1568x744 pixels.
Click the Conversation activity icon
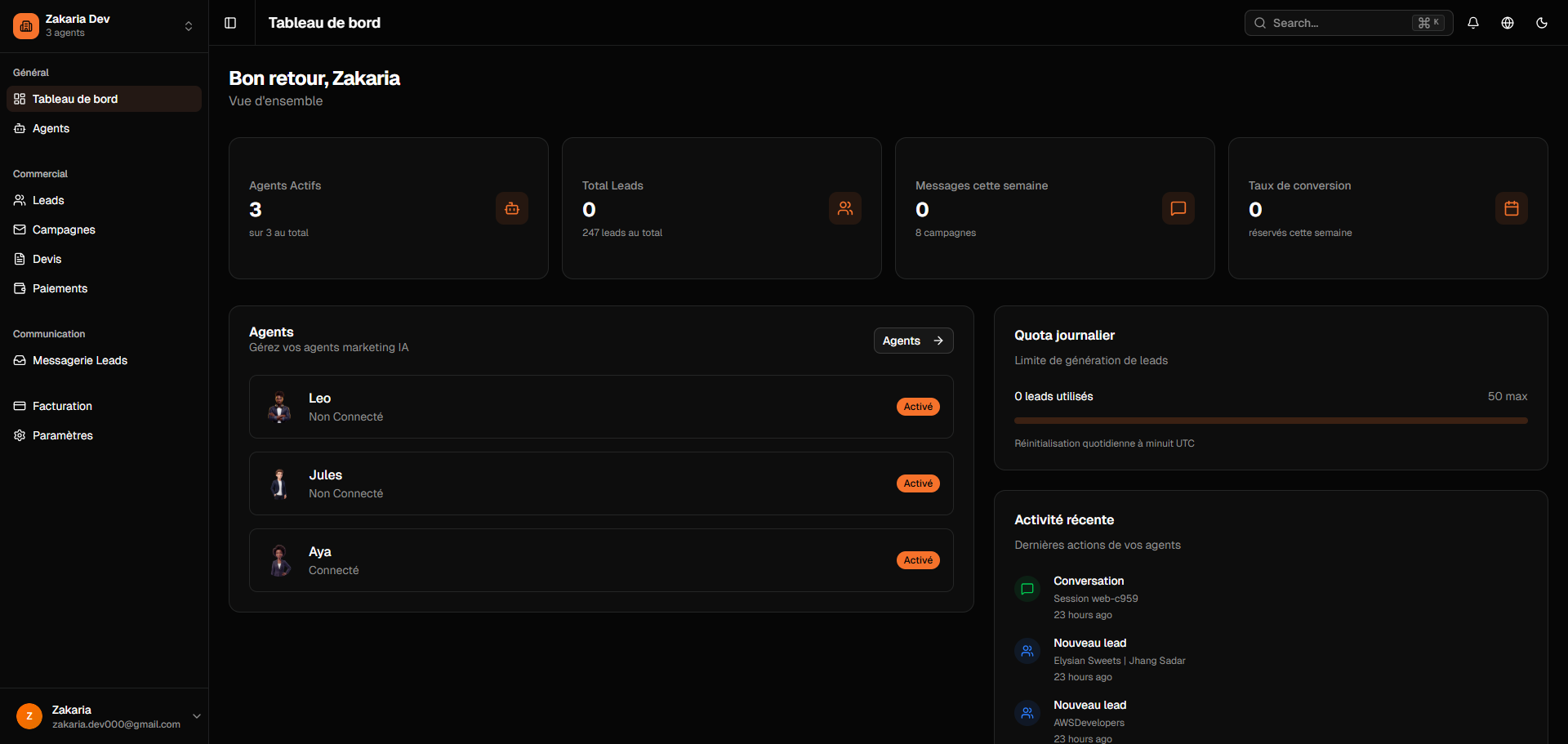tap(1027, 589)
